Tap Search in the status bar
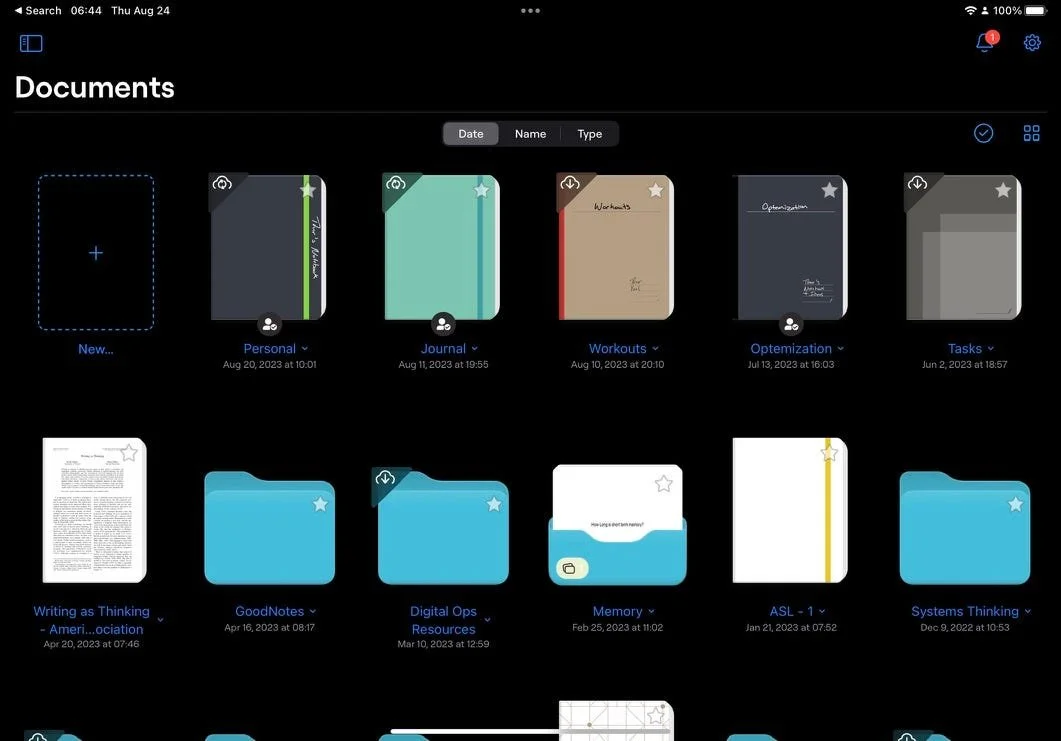The width and height of the screenshot is (1061, 741). point(38,10)
